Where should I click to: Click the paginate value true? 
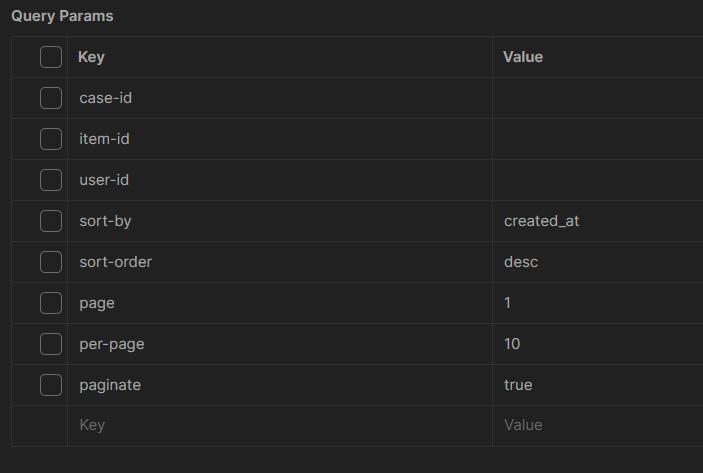tap(518, 385)
